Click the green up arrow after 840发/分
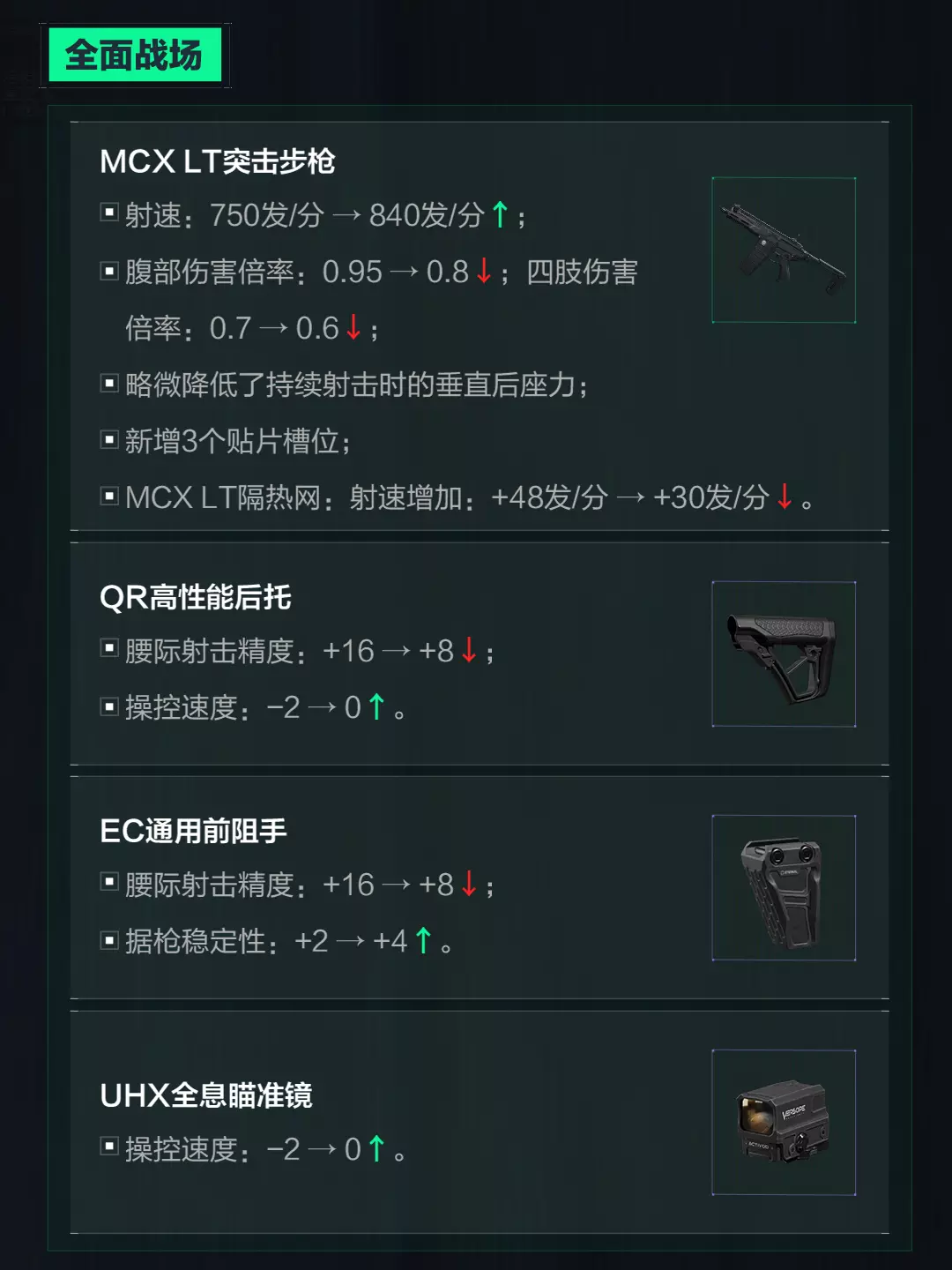Image resolution: width=952 pixels, height=1270 pixels. pos(500,214)
